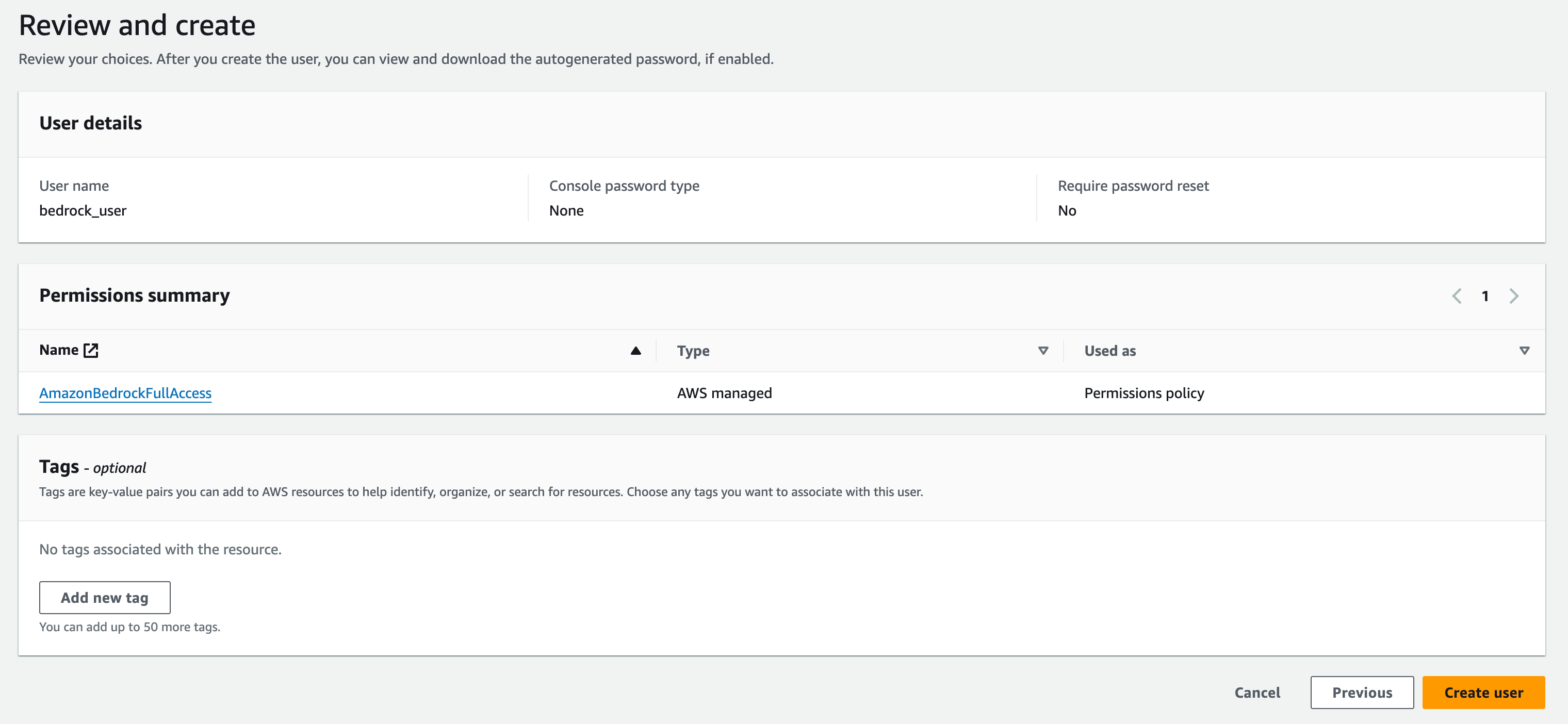Image resolution: width=1568 pixels, height=724 pixels.
Task: Go to next permissions page chevron
Action: pos(1514,297)
